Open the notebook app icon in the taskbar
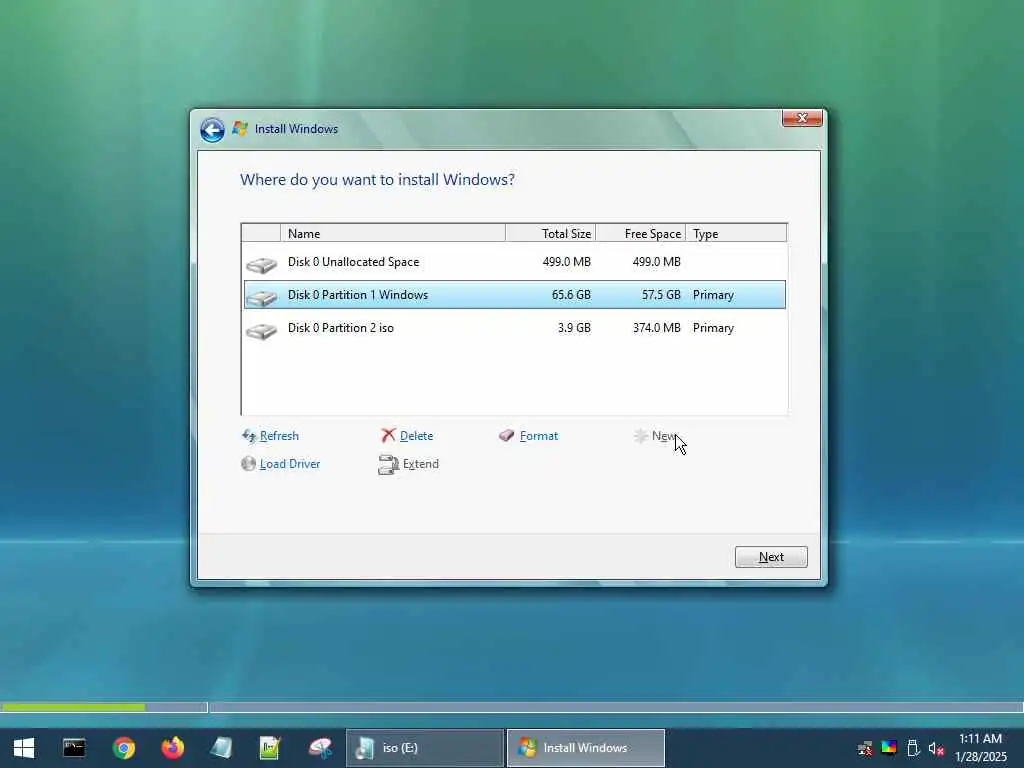Screen dimensions: 1024x768 pyautogui.click(x=221, y=748)
